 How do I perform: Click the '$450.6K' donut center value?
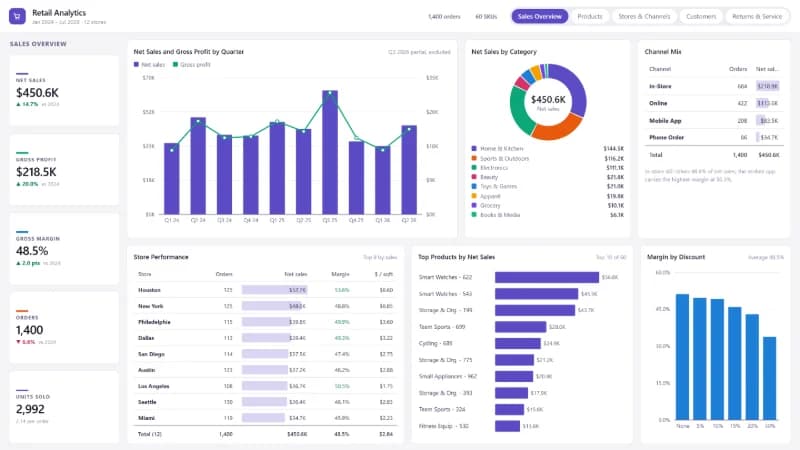coord(548,99)
